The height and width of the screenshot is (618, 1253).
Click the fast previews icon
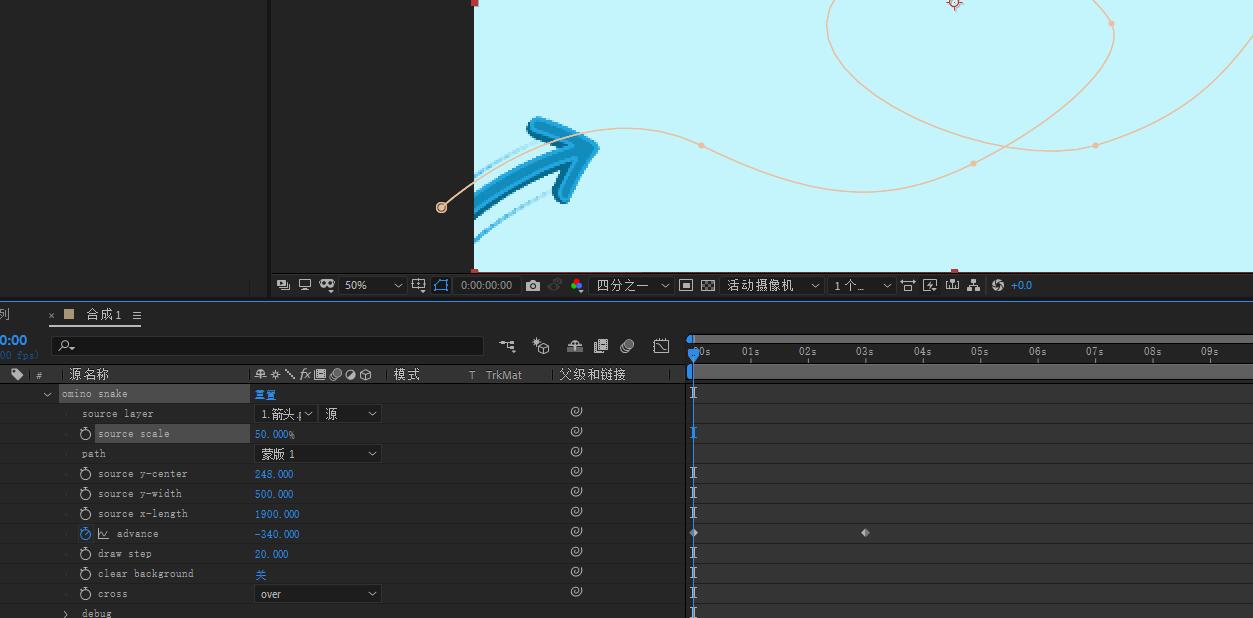930,285
